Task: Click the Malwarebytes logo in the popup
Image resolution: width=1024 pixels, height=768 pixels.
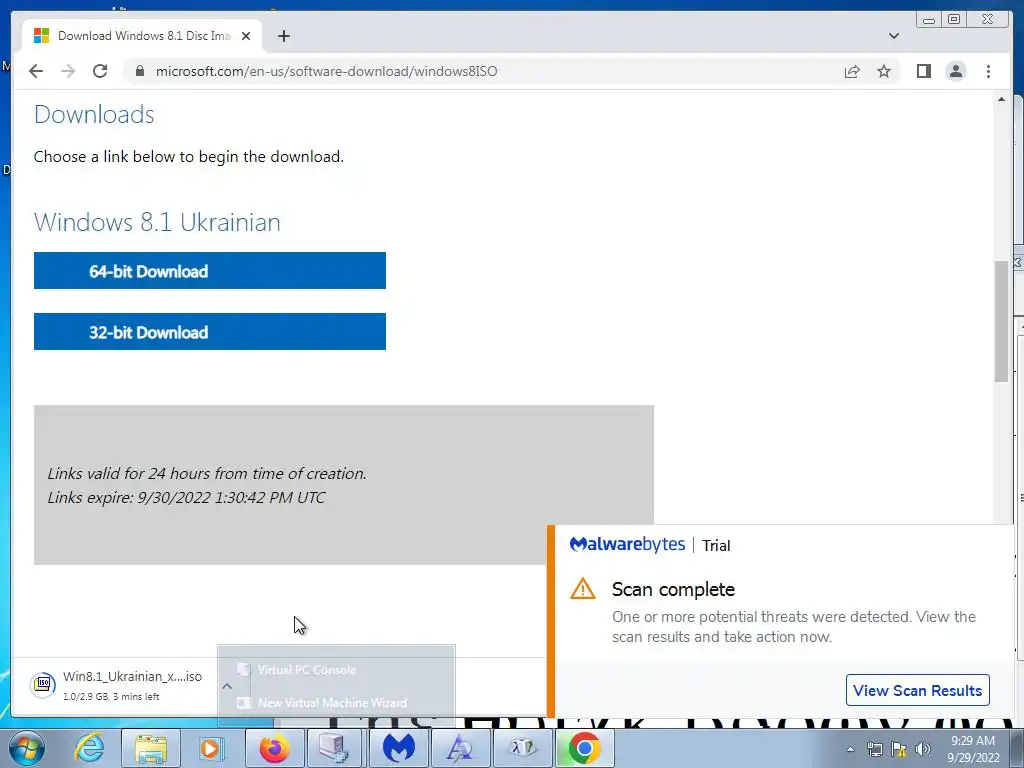Action: tap(627, 544)
